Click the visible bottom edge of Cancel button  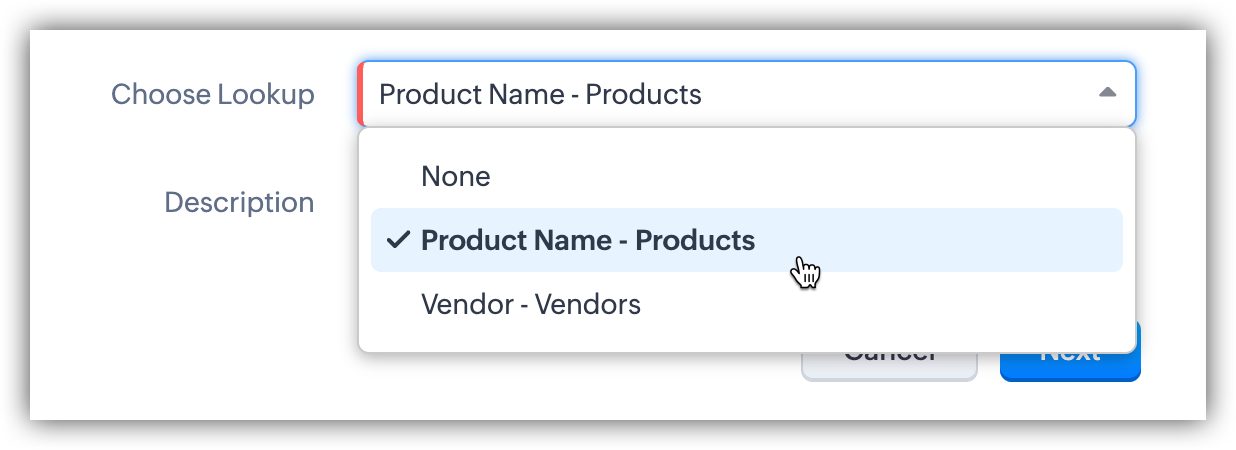tap(889, 378)
